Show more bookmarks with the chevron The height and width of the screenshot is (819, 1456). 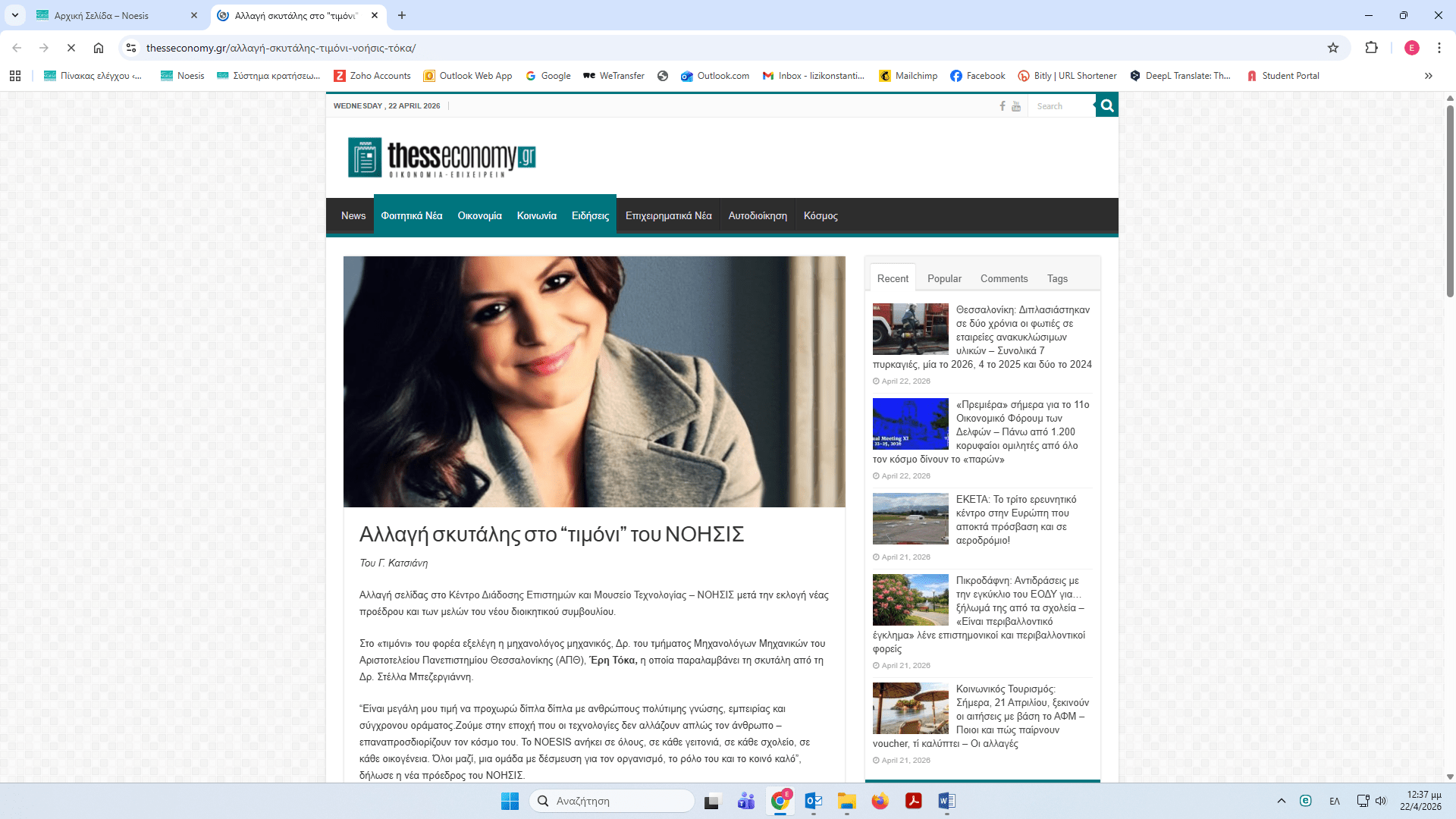(1429, 76)
